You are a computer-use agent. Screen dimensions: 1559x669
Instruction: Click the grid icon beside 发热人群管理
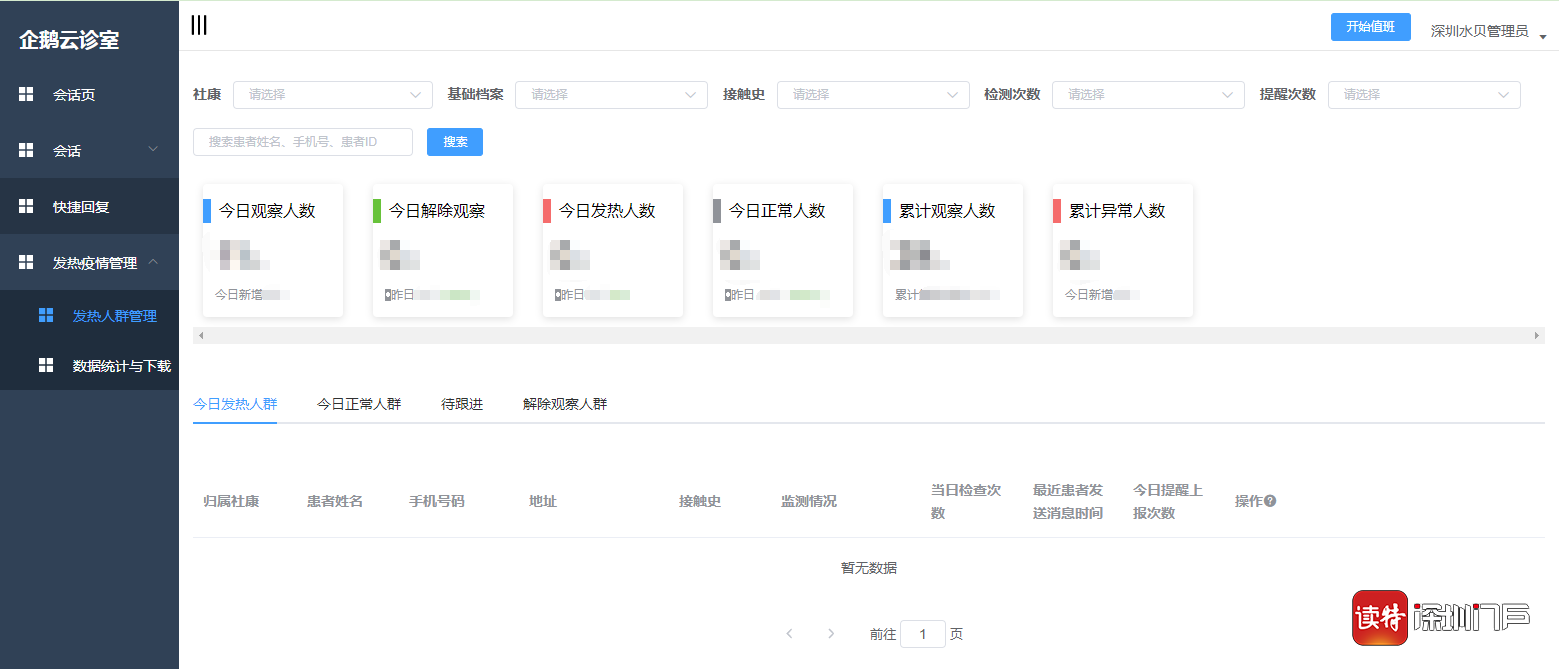pos(46,316)
